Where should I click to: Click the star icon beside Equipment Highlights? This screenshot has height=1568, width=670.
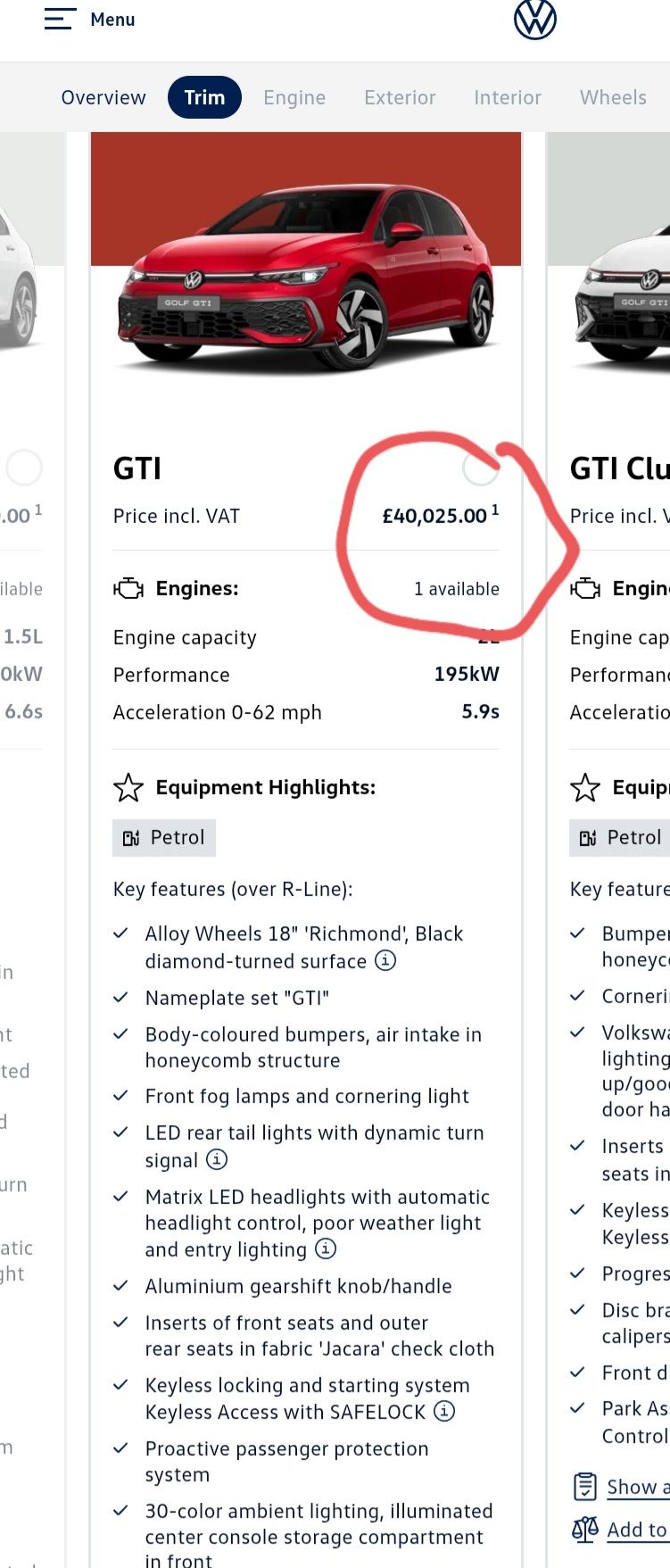[128, 787]
